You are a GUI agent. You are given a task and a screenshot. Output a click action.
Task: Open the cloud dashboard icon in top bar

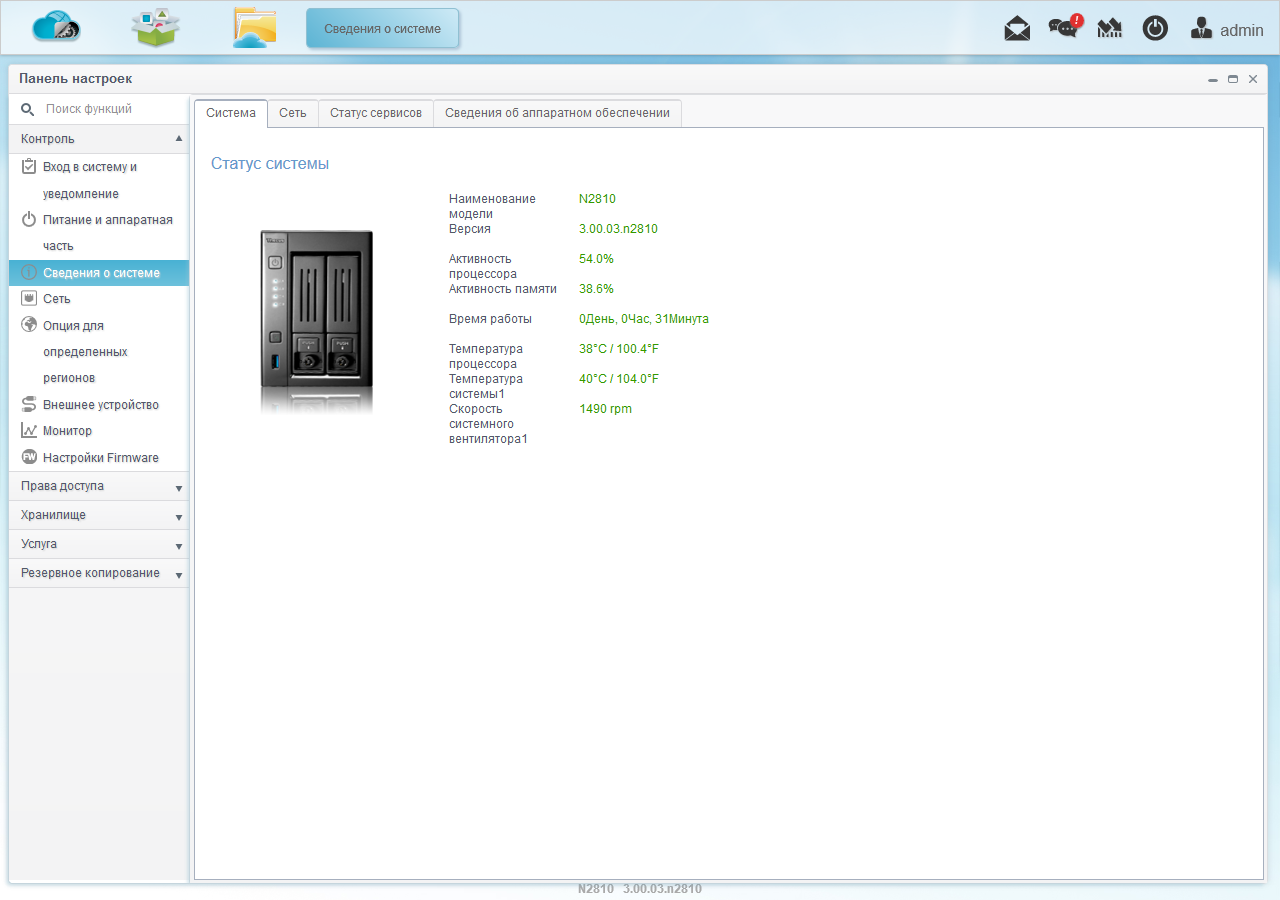click(56, 27)
